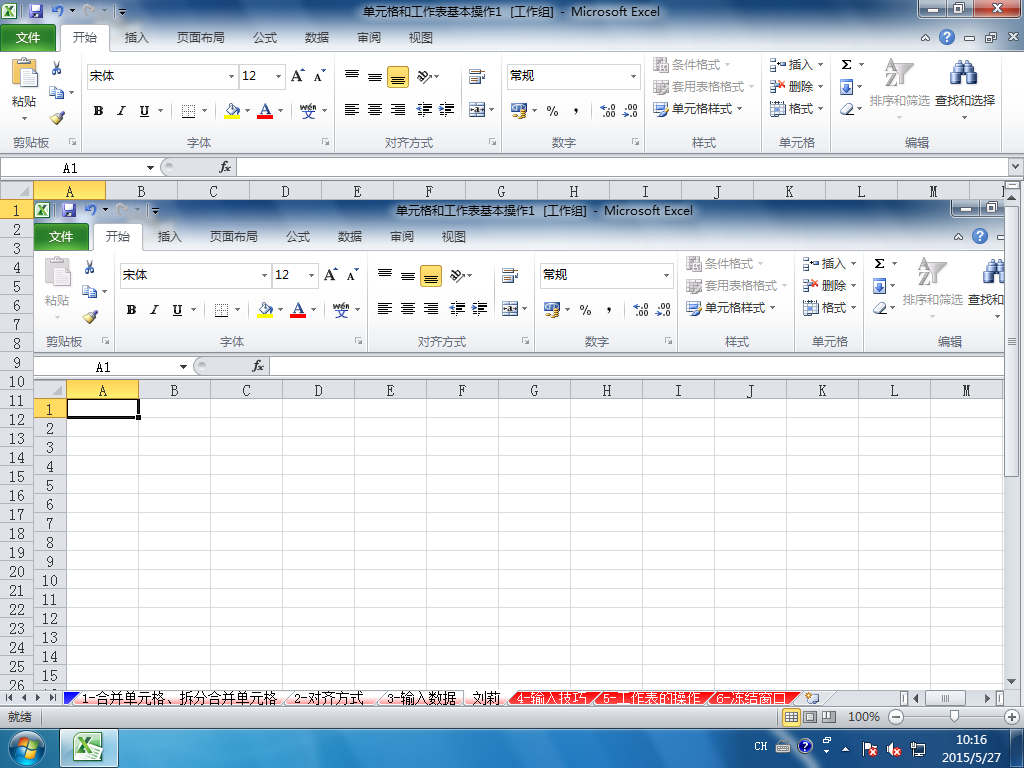Click the main window formula bar input
Image resolution: width=1024 pixels, height=768 pixels.
(x=622, y=168)
